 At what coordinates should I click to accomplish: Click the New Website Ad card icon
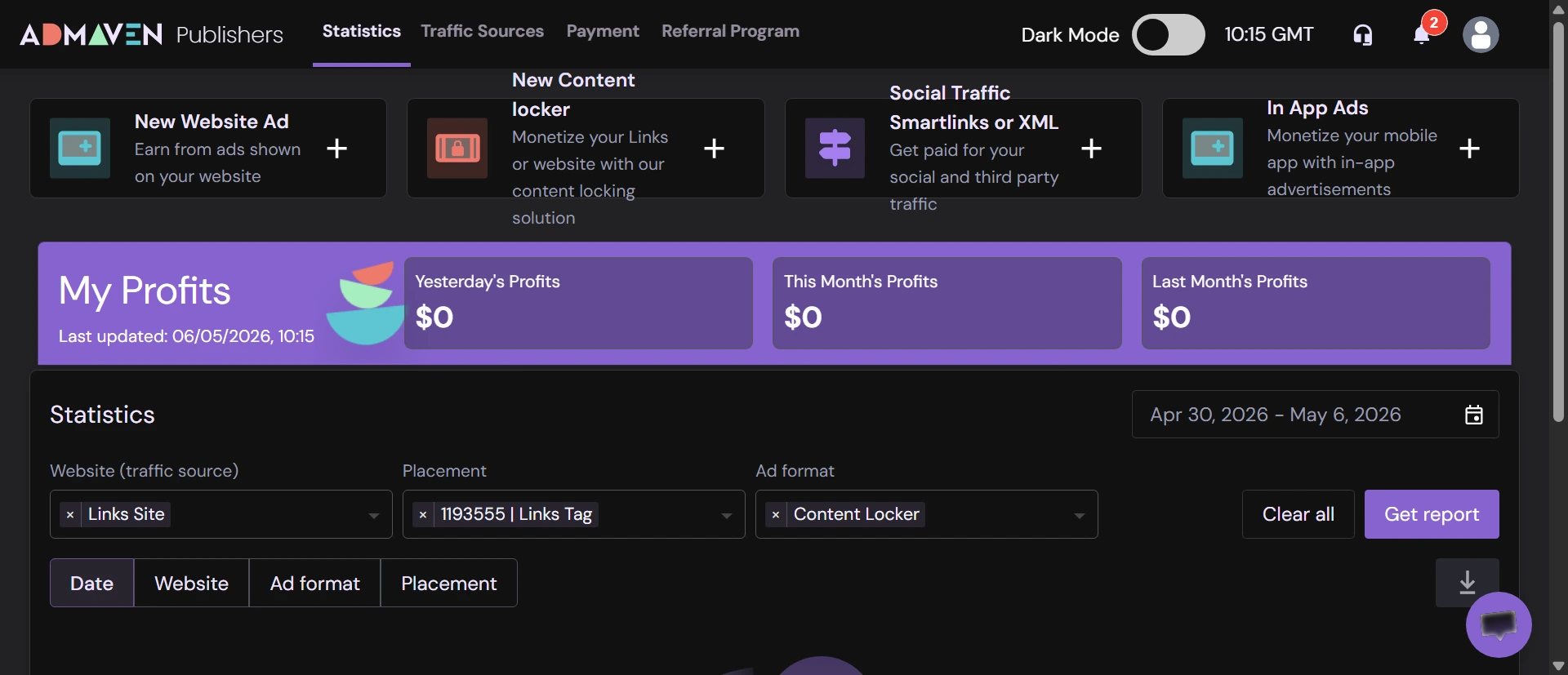[80, 148]
